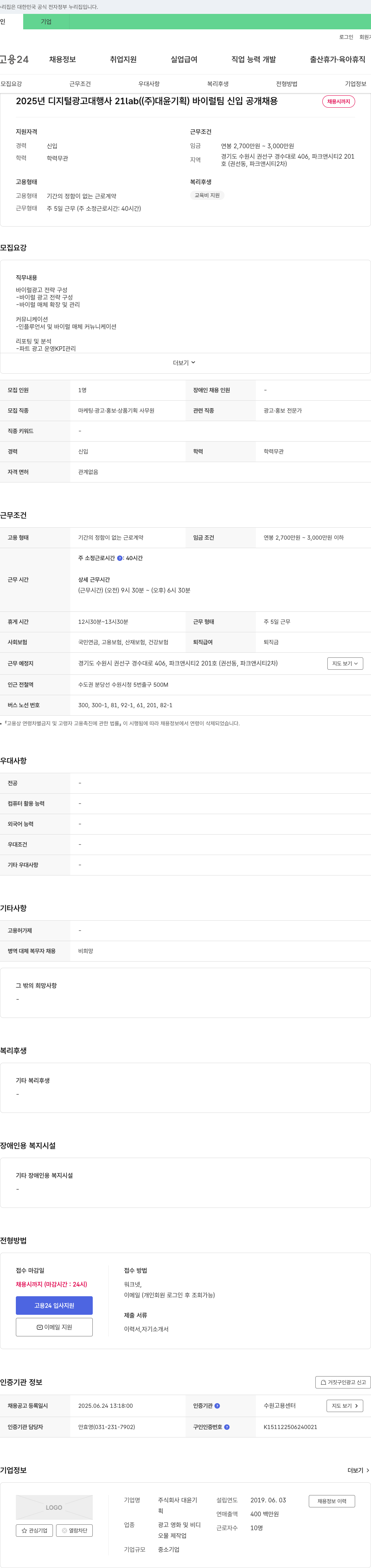Image resolution: width=371 pixels, height=1568 pixels.
Task: Click the 12시30분~13시30분 break time value
Action: pyautogui.click(x=103, y=622)
